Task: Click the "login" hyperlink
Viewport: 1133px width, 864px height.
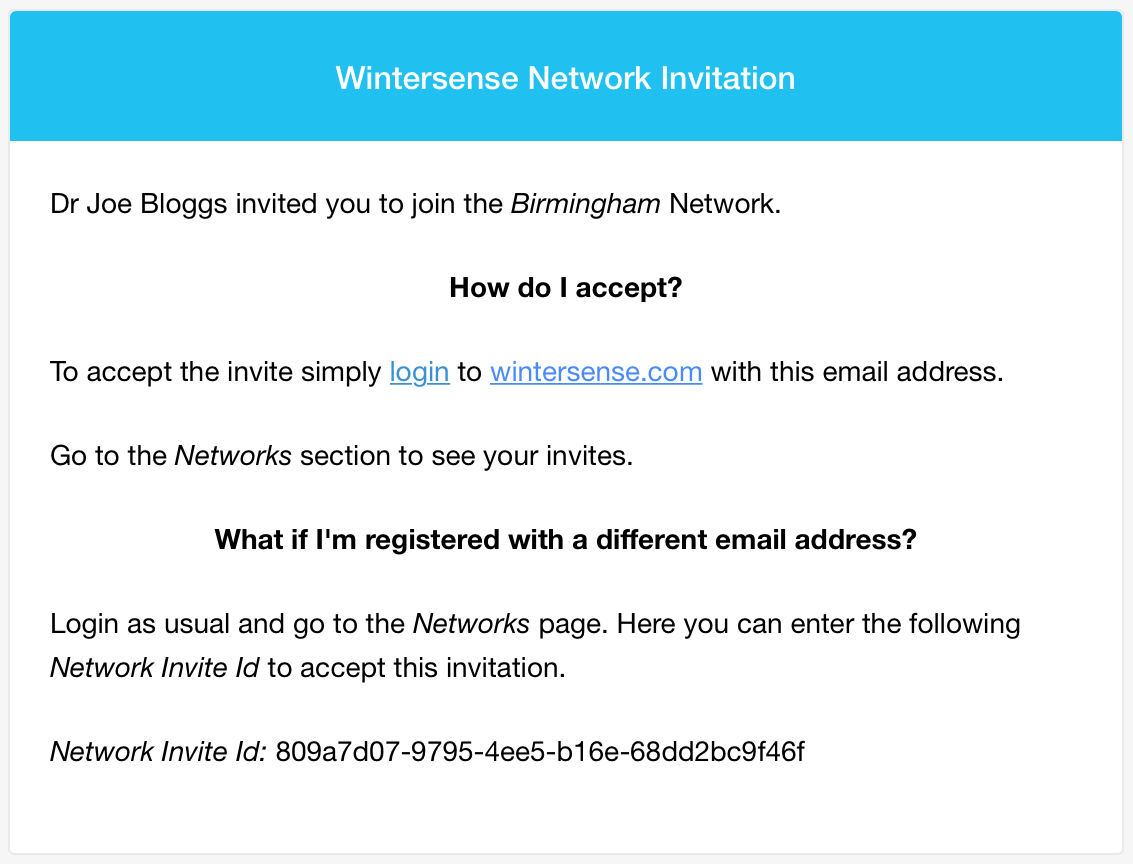Action: click(x=420, y=373)
